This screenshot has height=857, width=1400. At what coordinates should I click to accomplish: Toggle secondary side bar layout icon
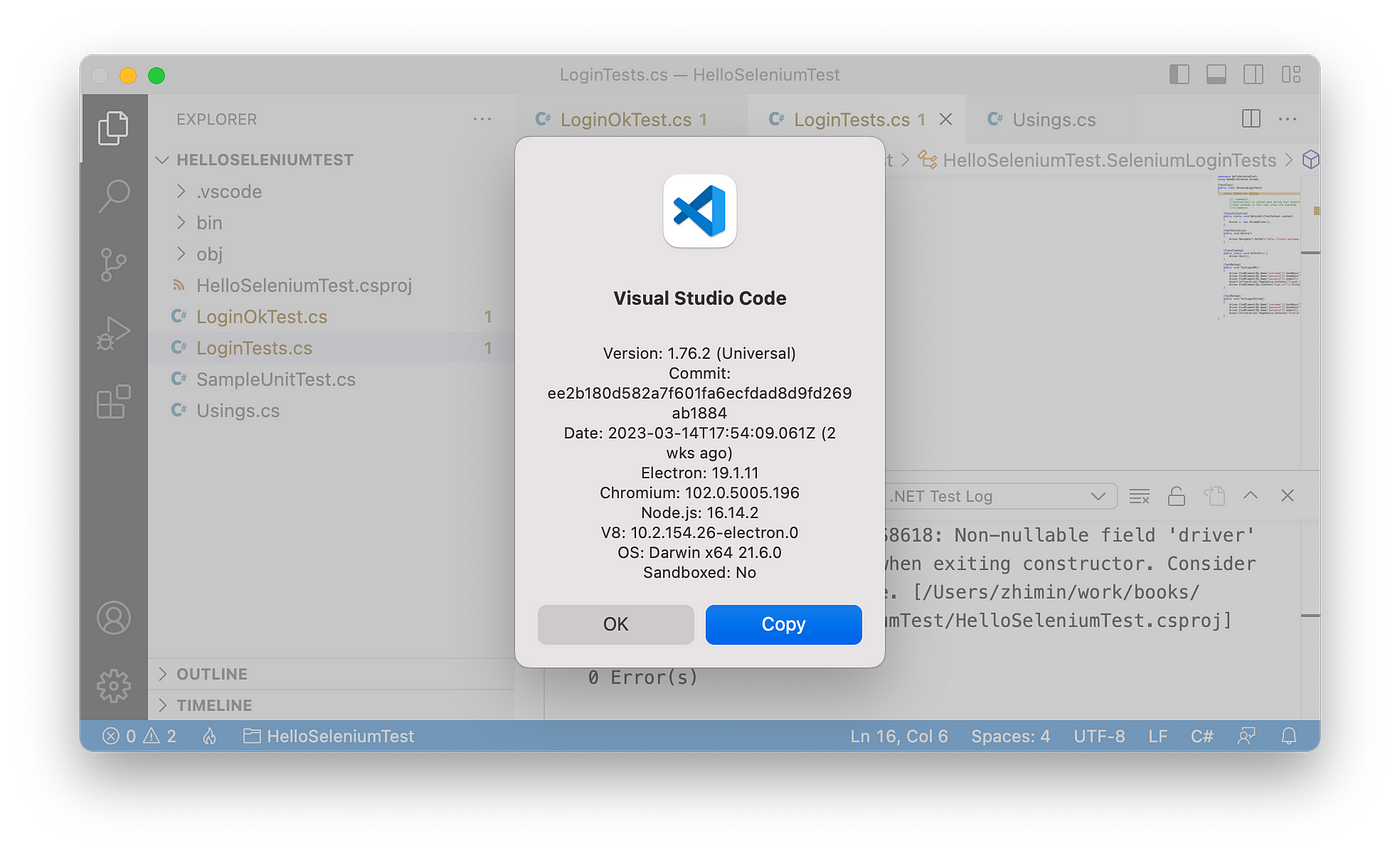[x=1253, y=75]
